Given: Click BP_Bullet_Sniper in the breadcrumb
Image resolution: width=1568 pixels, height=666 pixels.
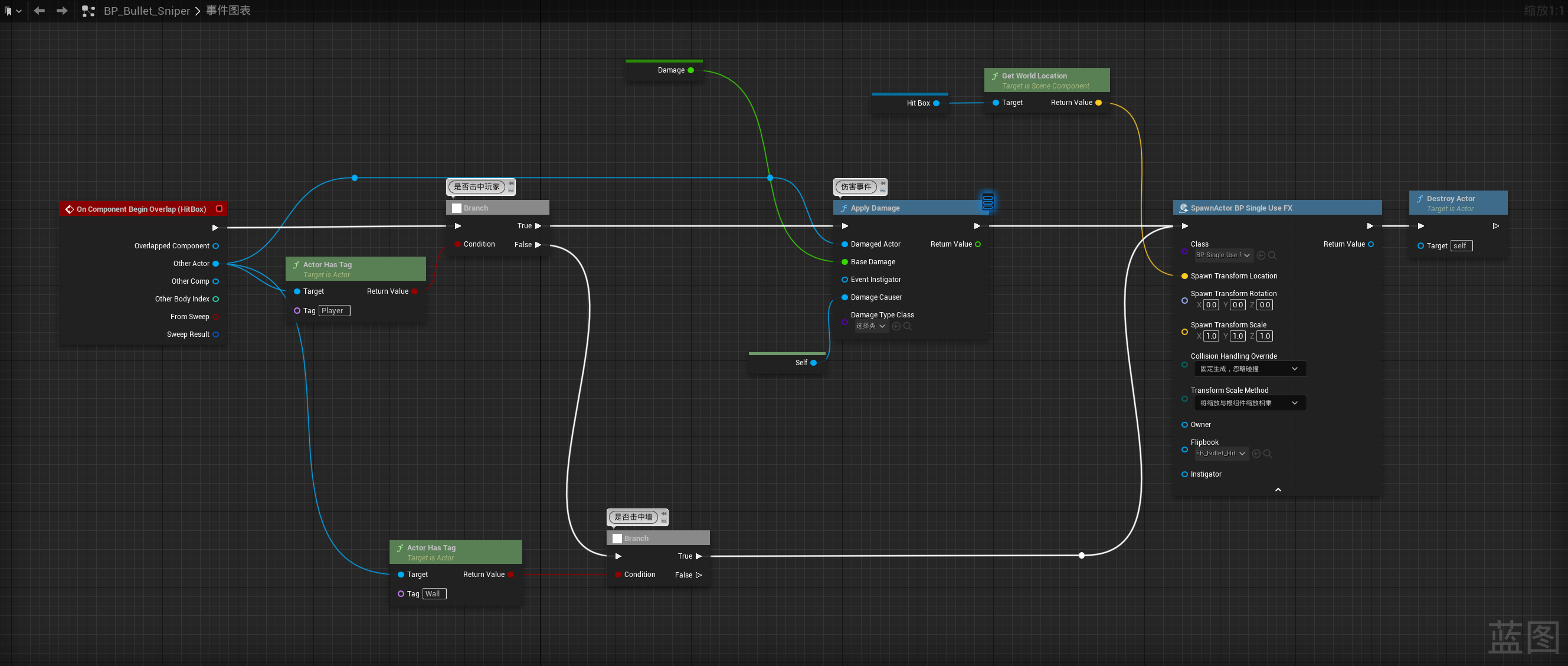Looking at the screenshot, I should coord(147,11).
